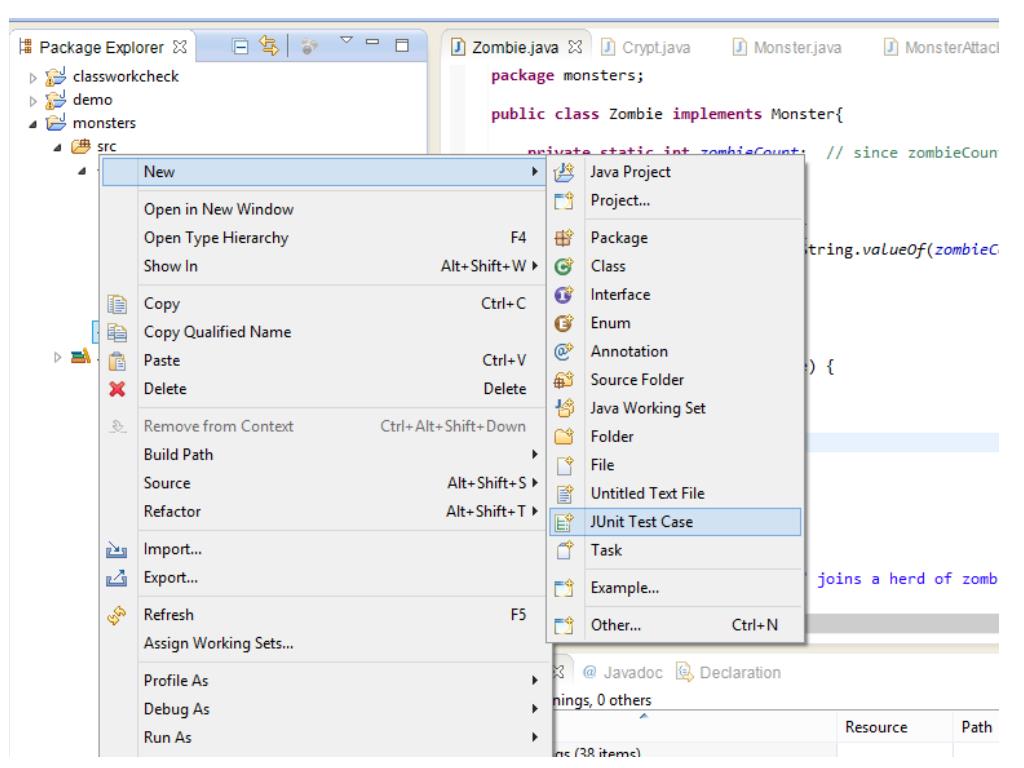
Task: Click the Copy Qualified Name icon
Action: [x=117, y=332]
